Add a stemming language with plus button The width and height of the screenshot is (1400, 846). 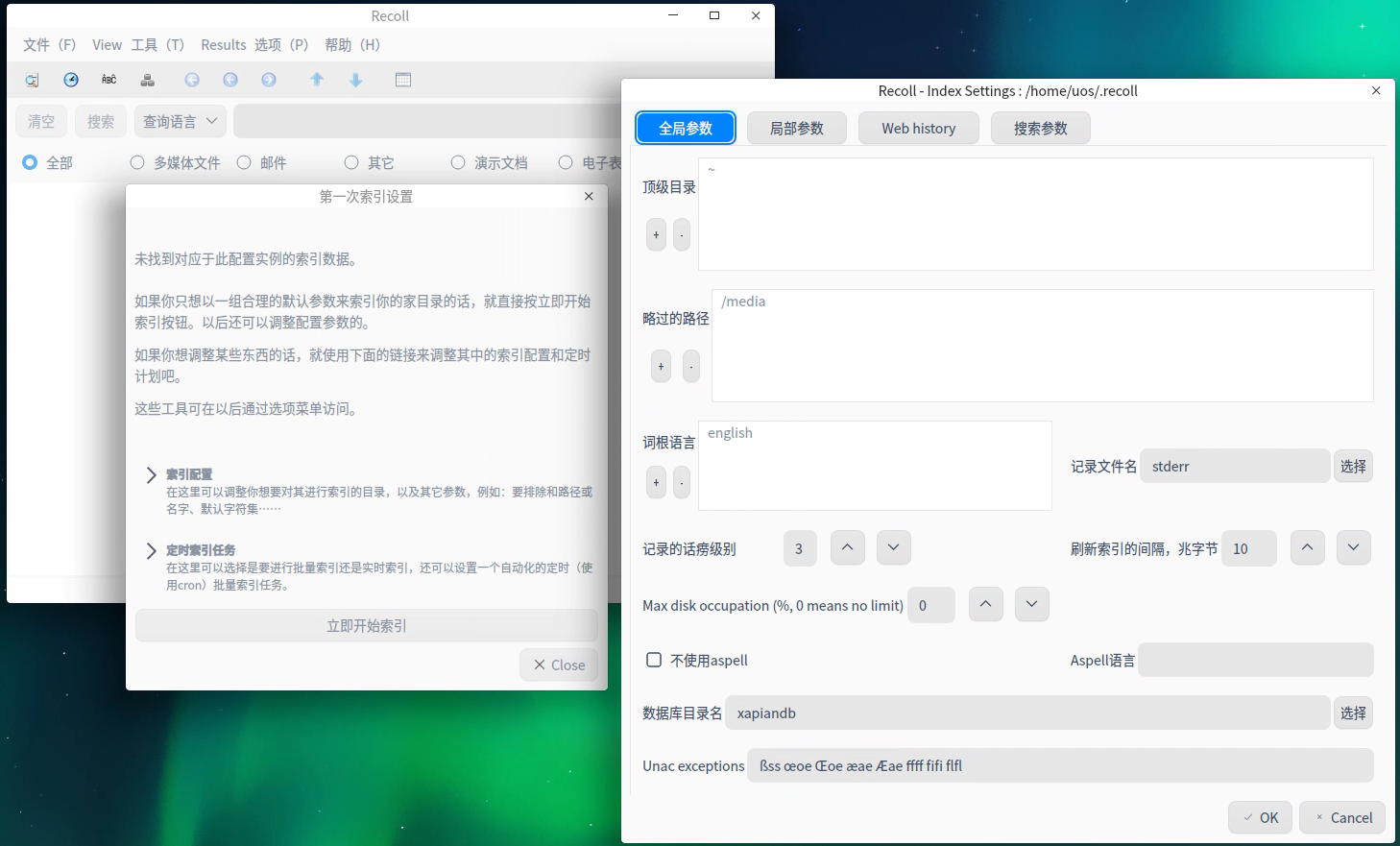tap(656, 482)
